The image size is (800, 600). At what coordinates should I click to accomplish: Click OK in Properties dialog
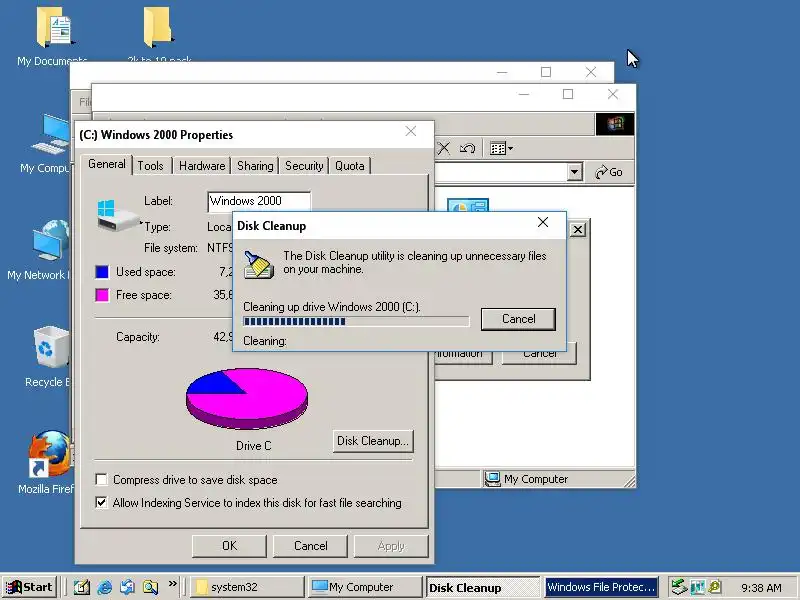pos(229,546)
